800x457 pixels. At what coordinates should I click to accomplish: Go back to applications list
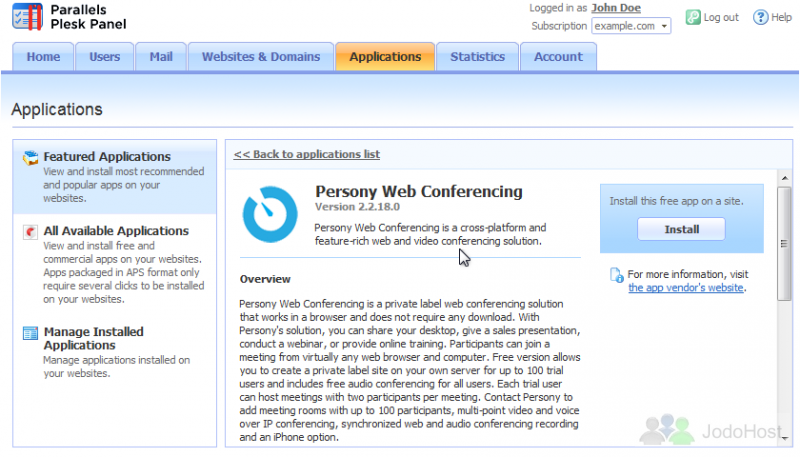point(307,154)
